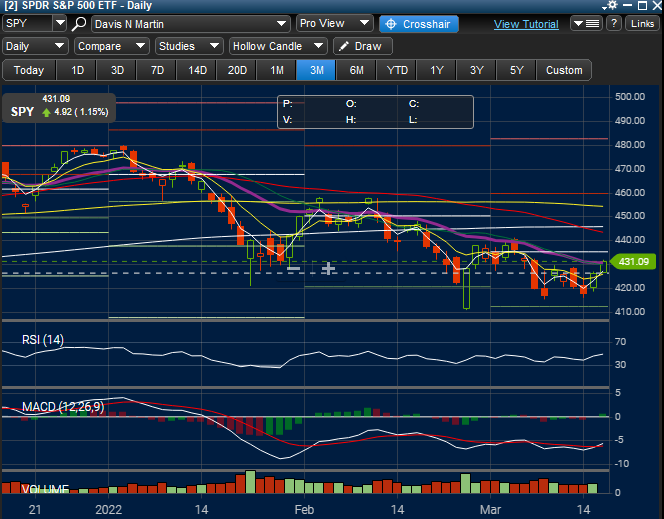Screen dimensions: 664x519
Task: Click the window title SPDR S&P 500 ETF - Daily
Action: click(x=78, y=6)
